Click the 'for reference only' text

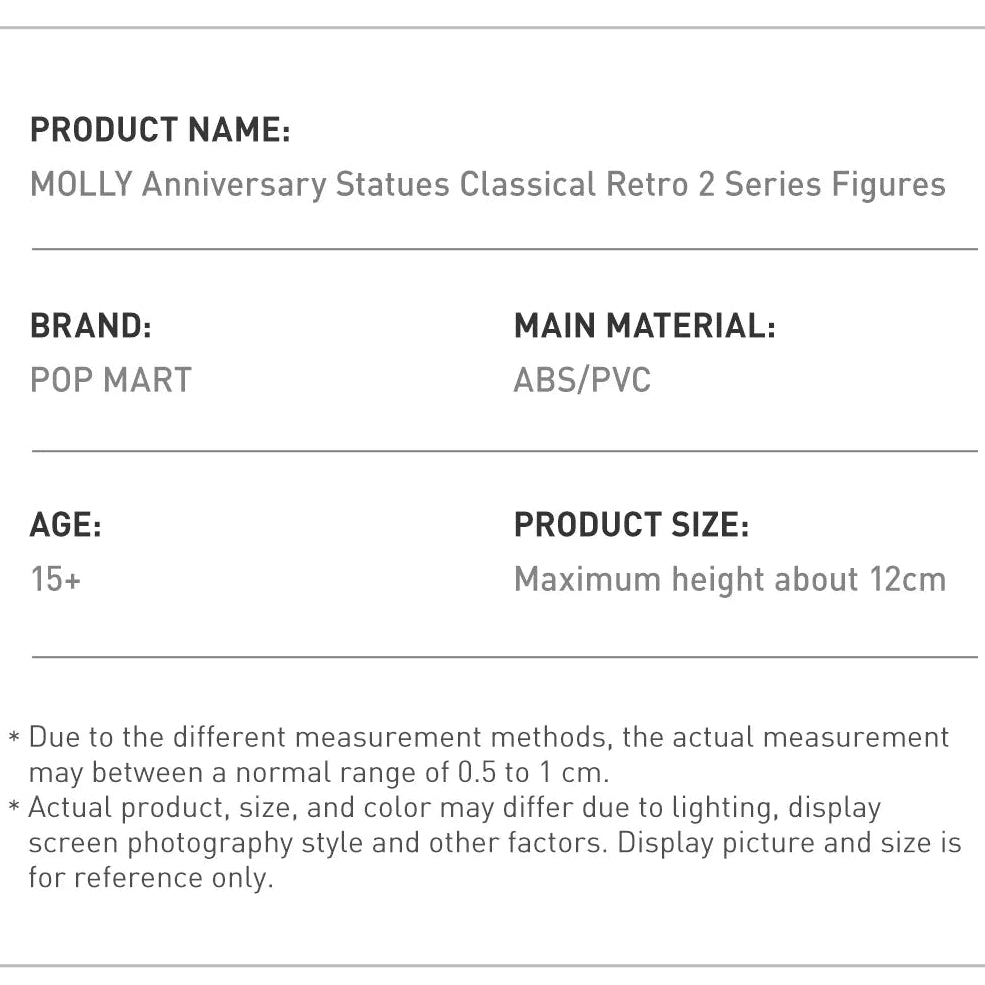point(150,878)
